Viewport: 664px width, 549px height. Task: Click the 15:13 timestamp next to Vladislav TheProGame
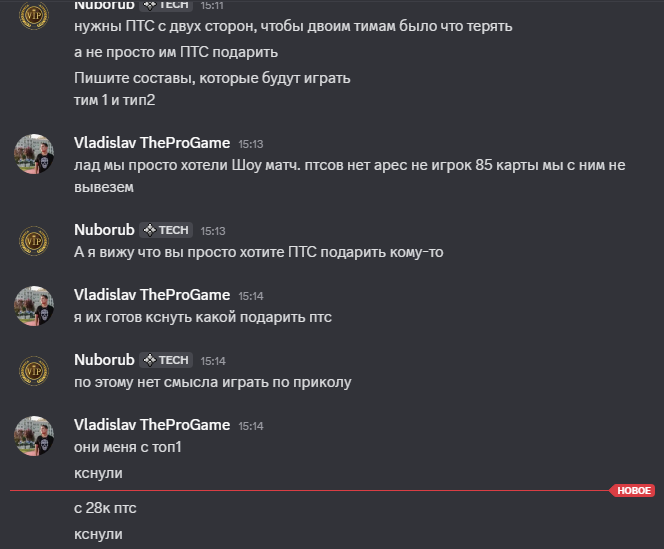pyautogui.click(x=251, y=144)
